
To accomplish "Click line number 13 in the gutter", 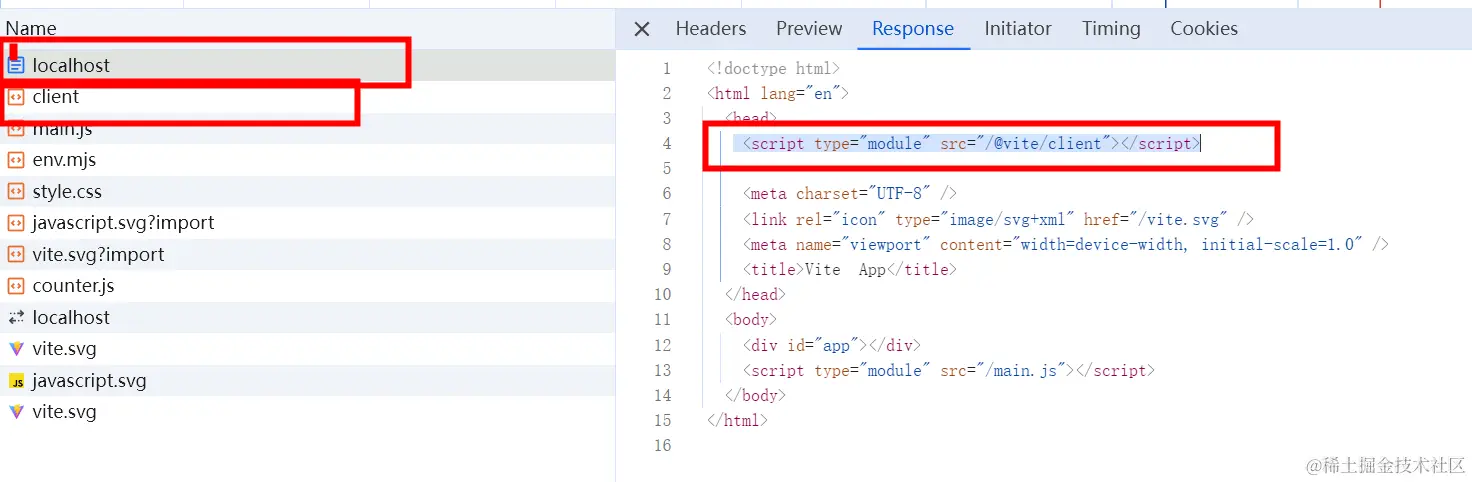I will (x=662, y=371).
